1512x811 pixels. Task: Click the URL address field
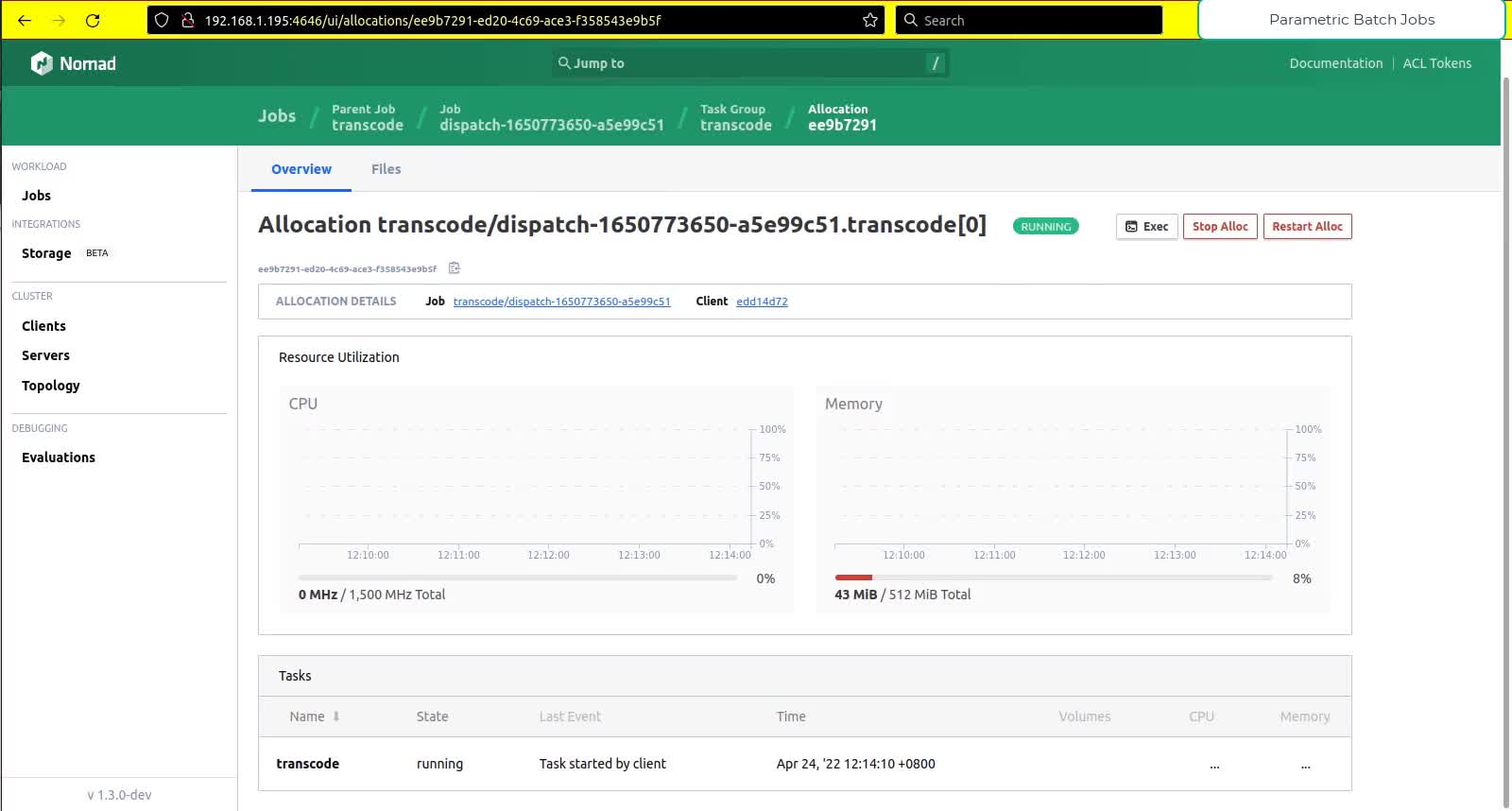click(515, 20)
